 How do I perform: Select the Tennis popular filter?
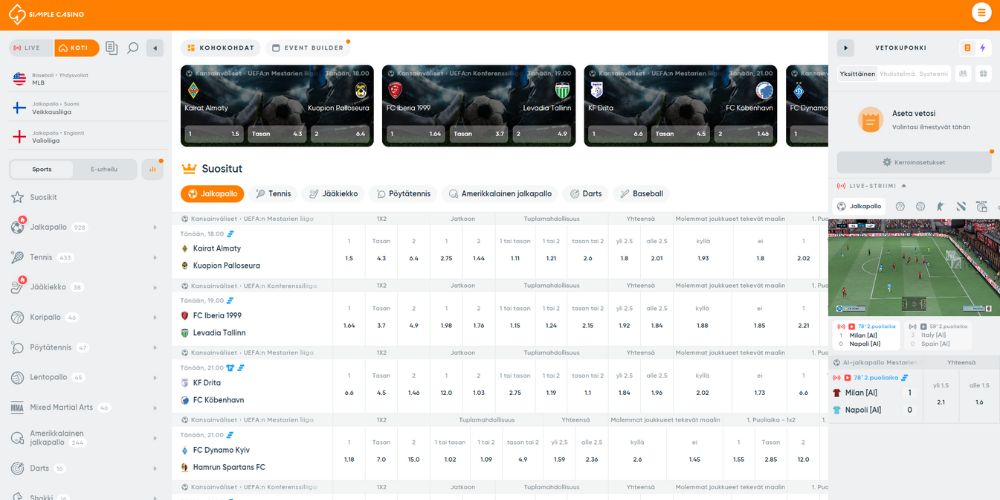pos(274,194)
